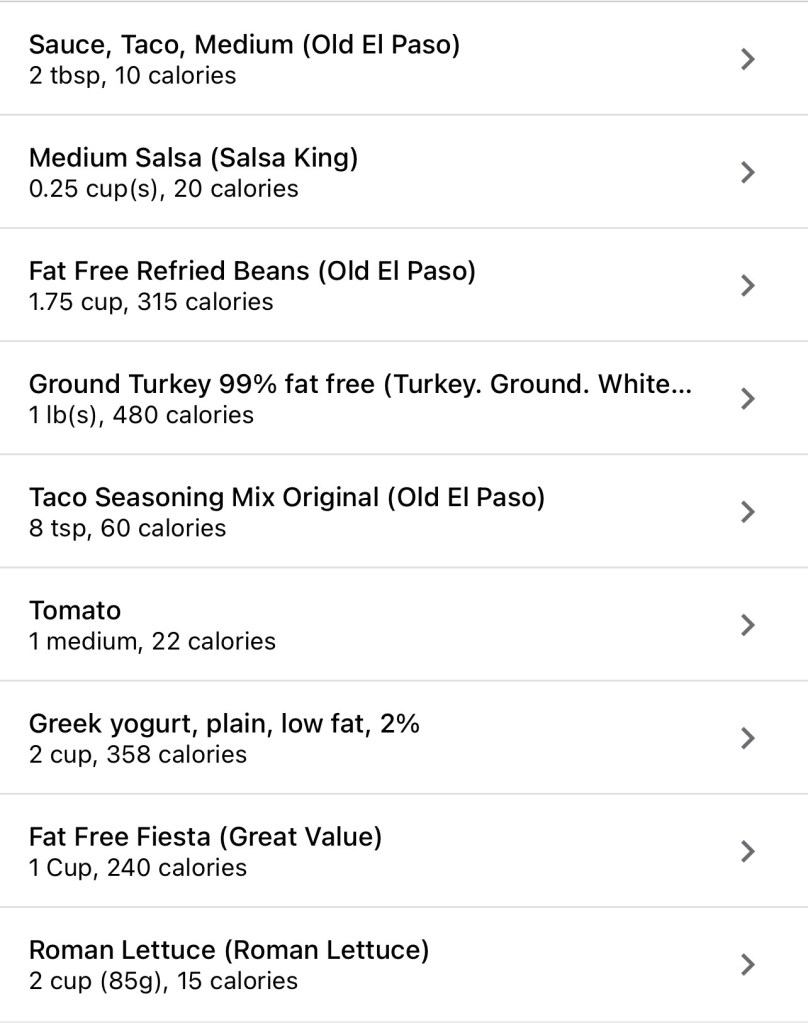
Task: Select Ground Turkey 99% fat free
Action: tap(360, 384)
